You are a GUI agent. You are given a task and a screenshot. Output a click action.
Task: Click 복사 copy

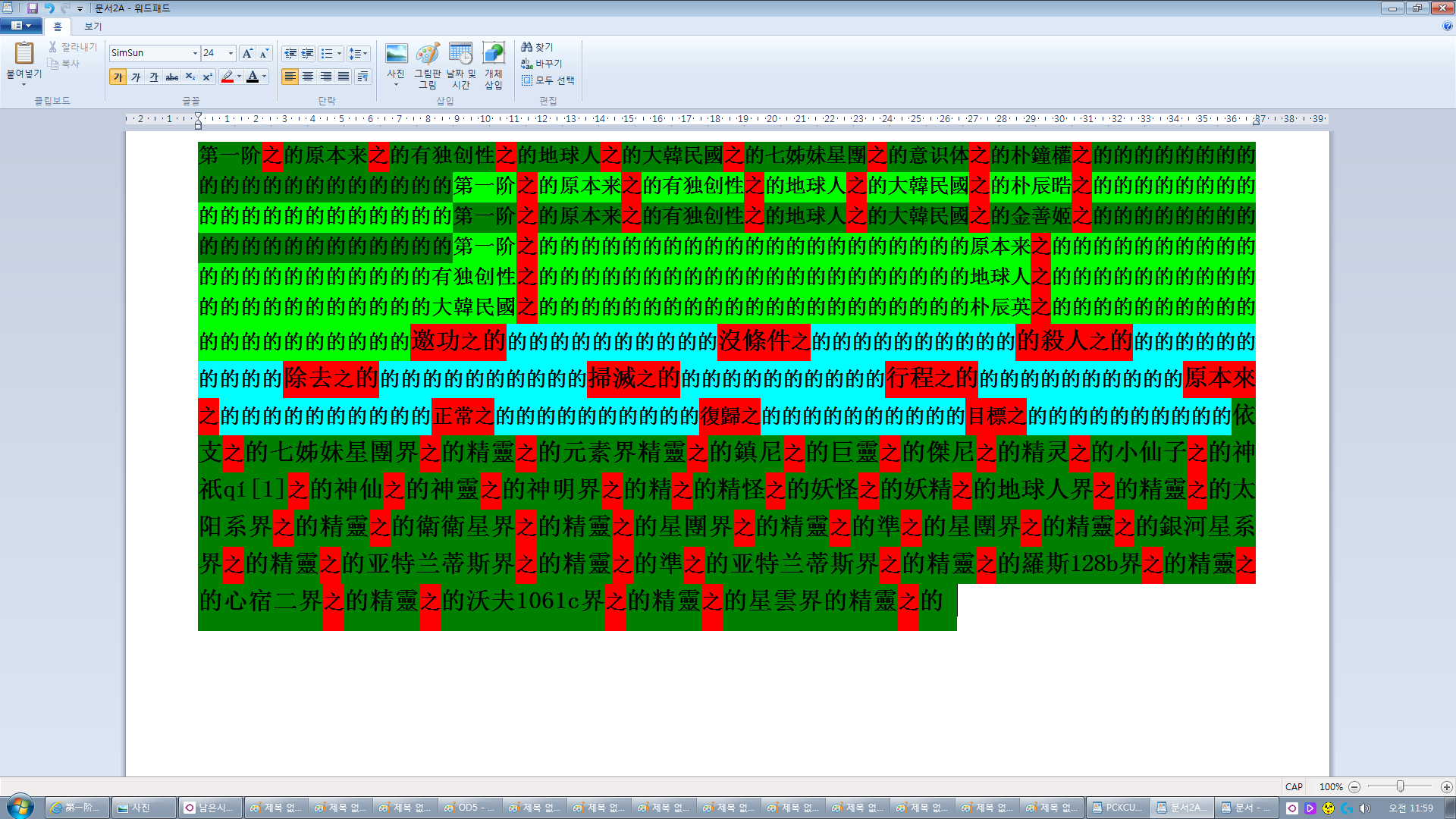[64, 64]
